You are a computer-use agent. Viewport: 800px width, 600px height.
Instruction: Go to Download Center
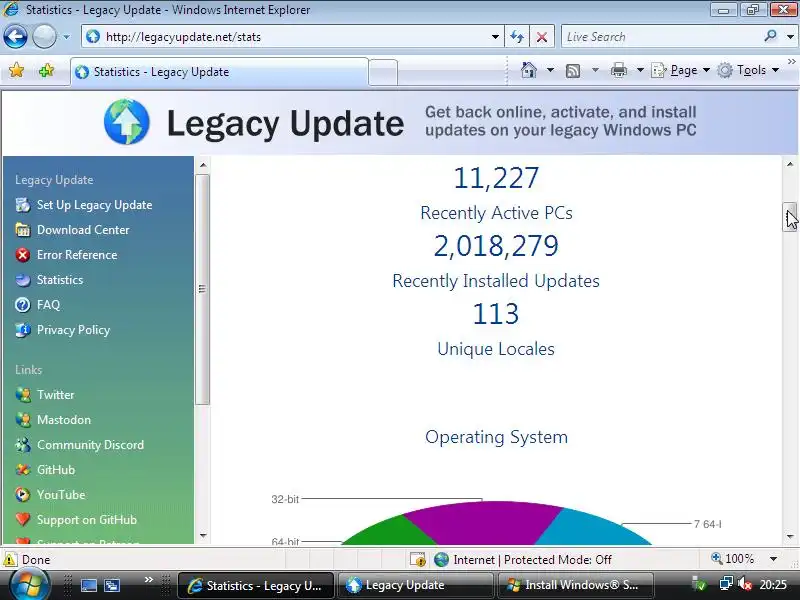click(x=83, y=230)
